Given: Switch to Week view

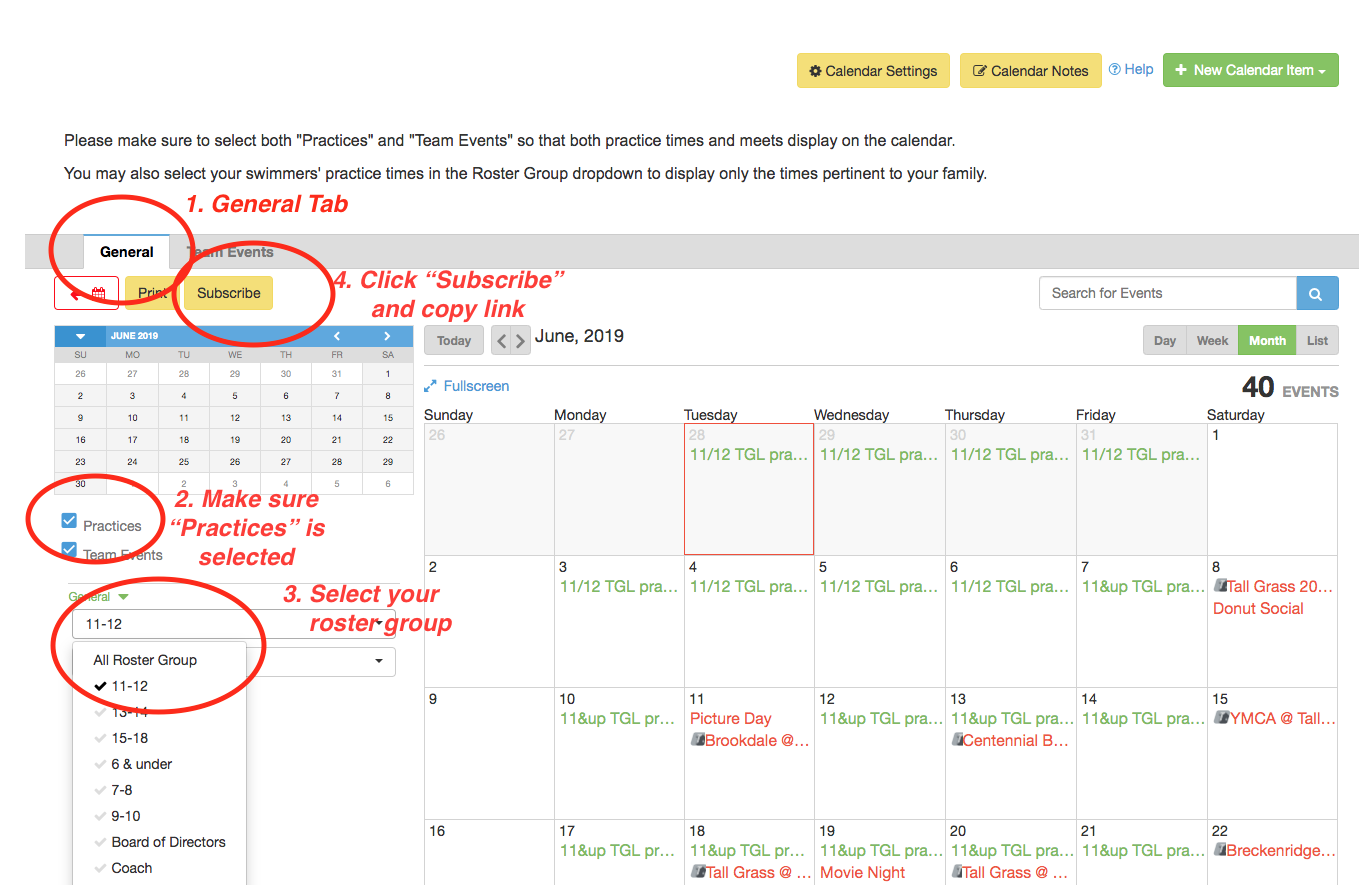Looking at the screenshot, I should [1212, 341].
